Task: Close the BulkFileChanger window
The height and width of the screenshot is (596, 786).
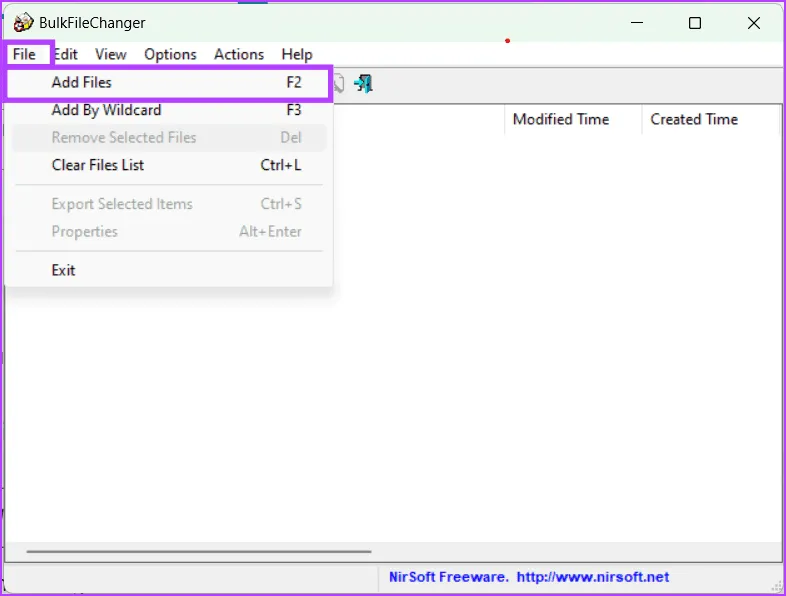Action: point(754,23)
